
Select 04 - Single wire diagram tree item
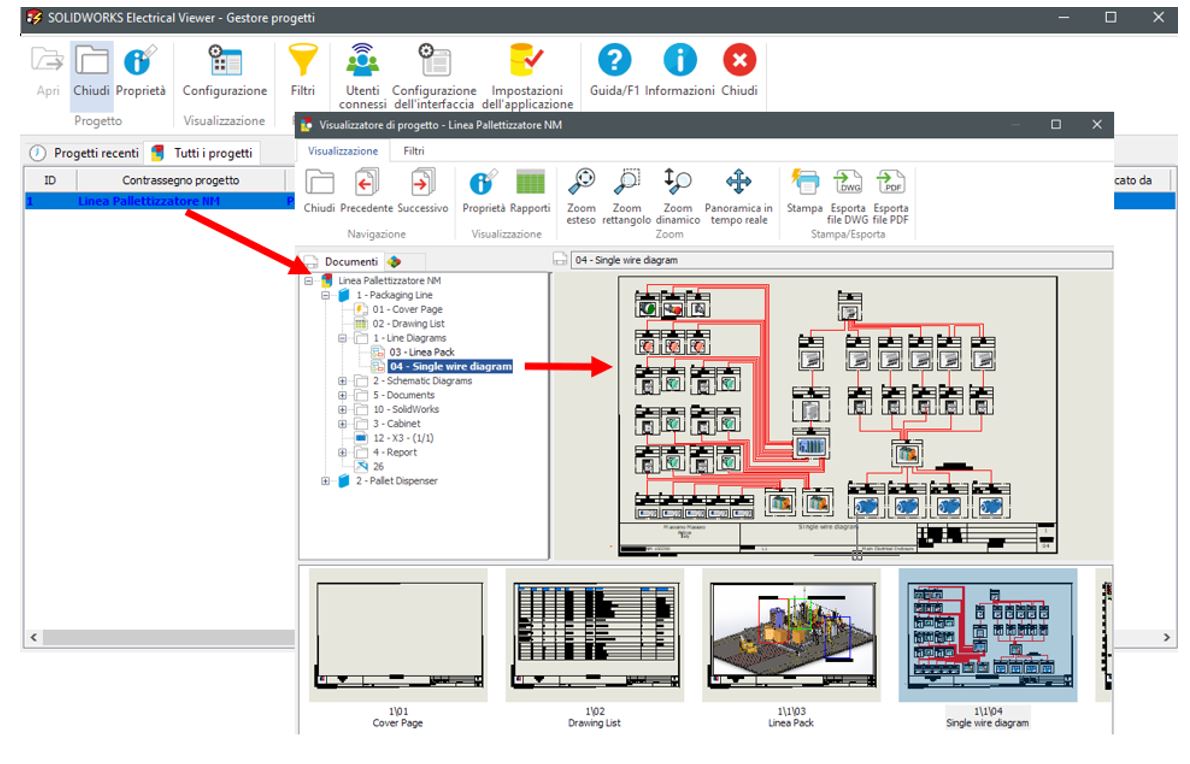(x=451, y=366)
